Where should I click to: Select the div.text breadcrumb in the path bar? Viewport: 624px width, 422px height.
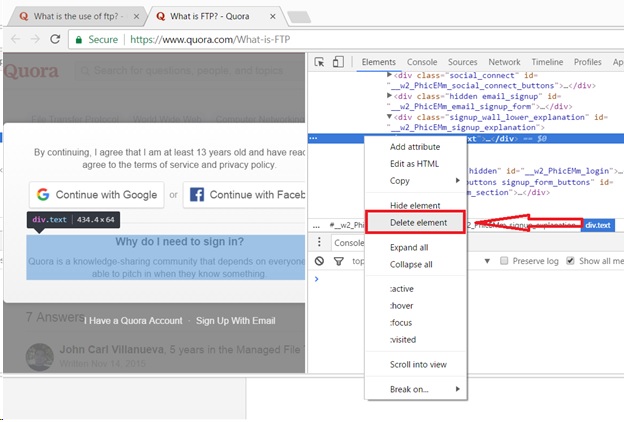click(598, 225)
